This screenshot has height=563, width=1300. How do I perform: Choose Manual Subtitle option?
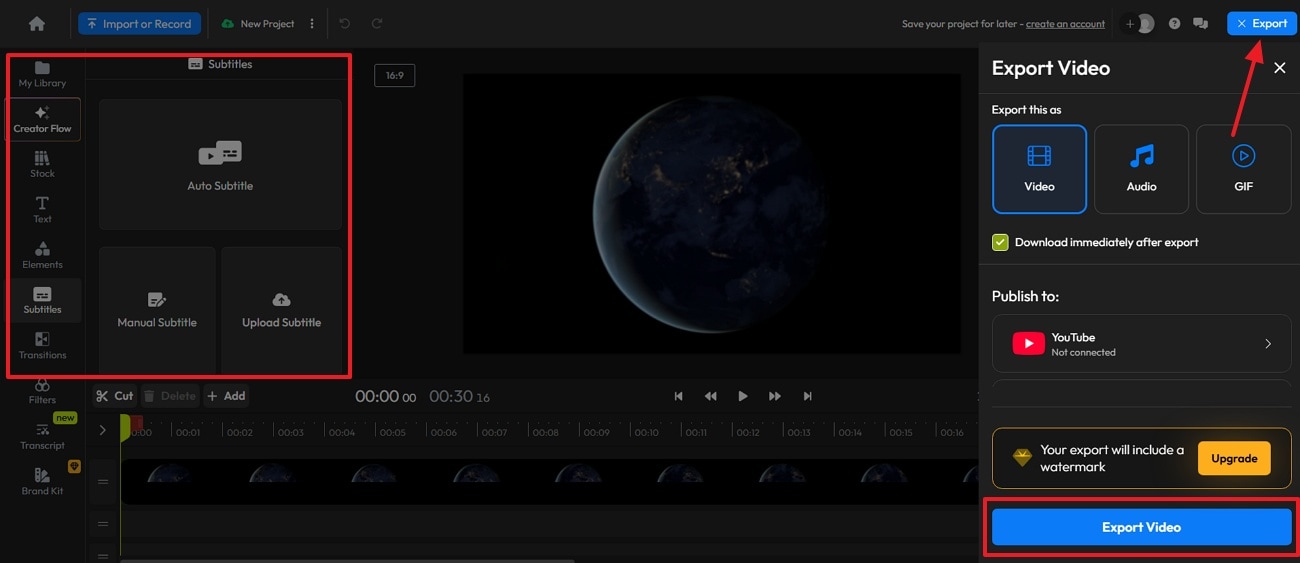click(157, 310)
